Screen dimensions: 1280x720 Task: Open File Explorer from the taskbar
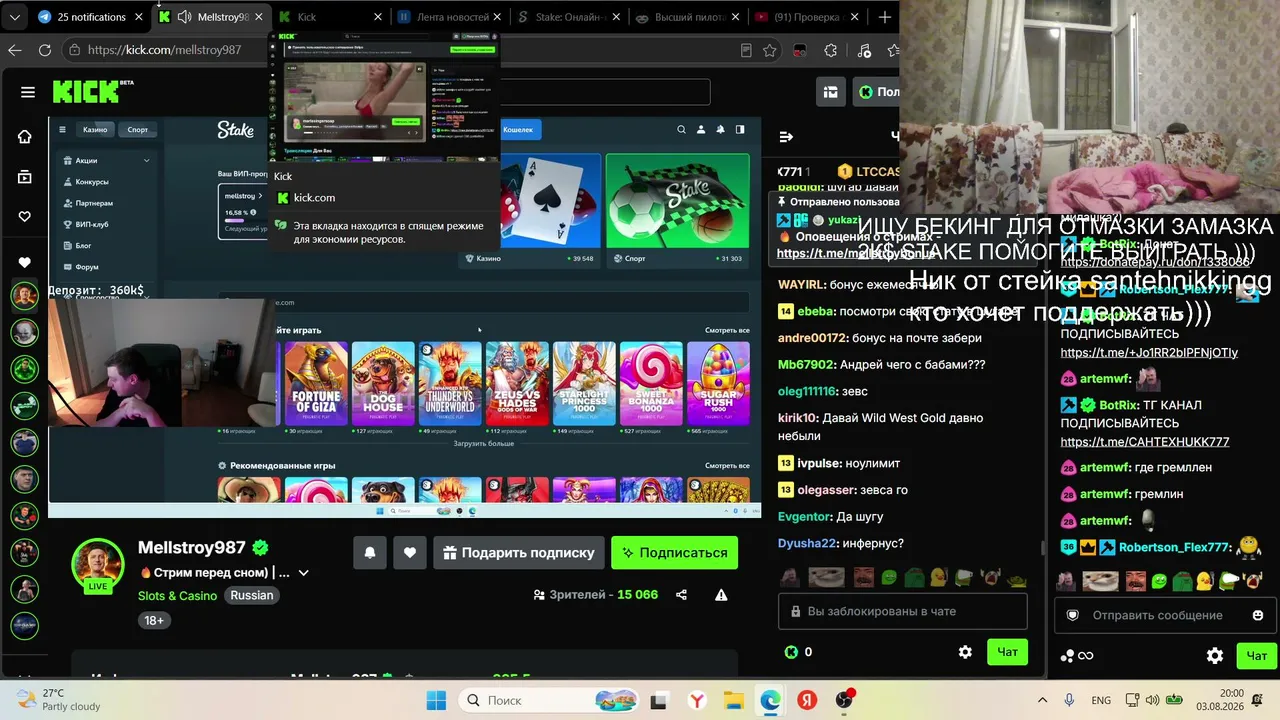click(x=733, y=700)
